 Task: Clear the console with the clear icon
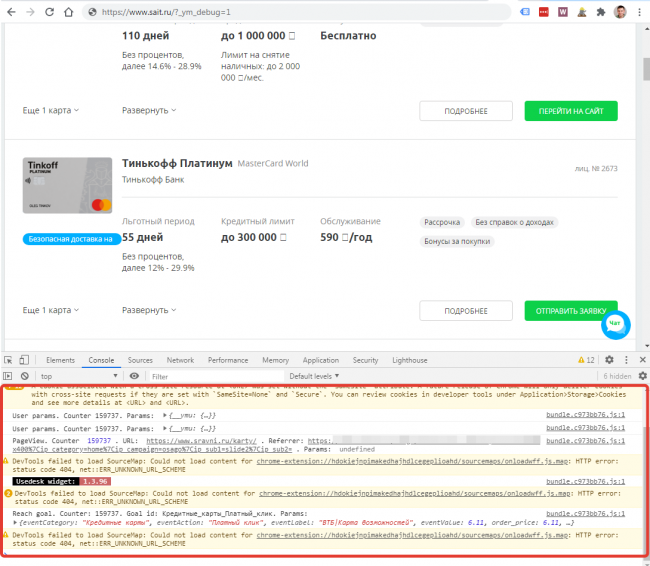pyautogui.click(x=25, y=376)
